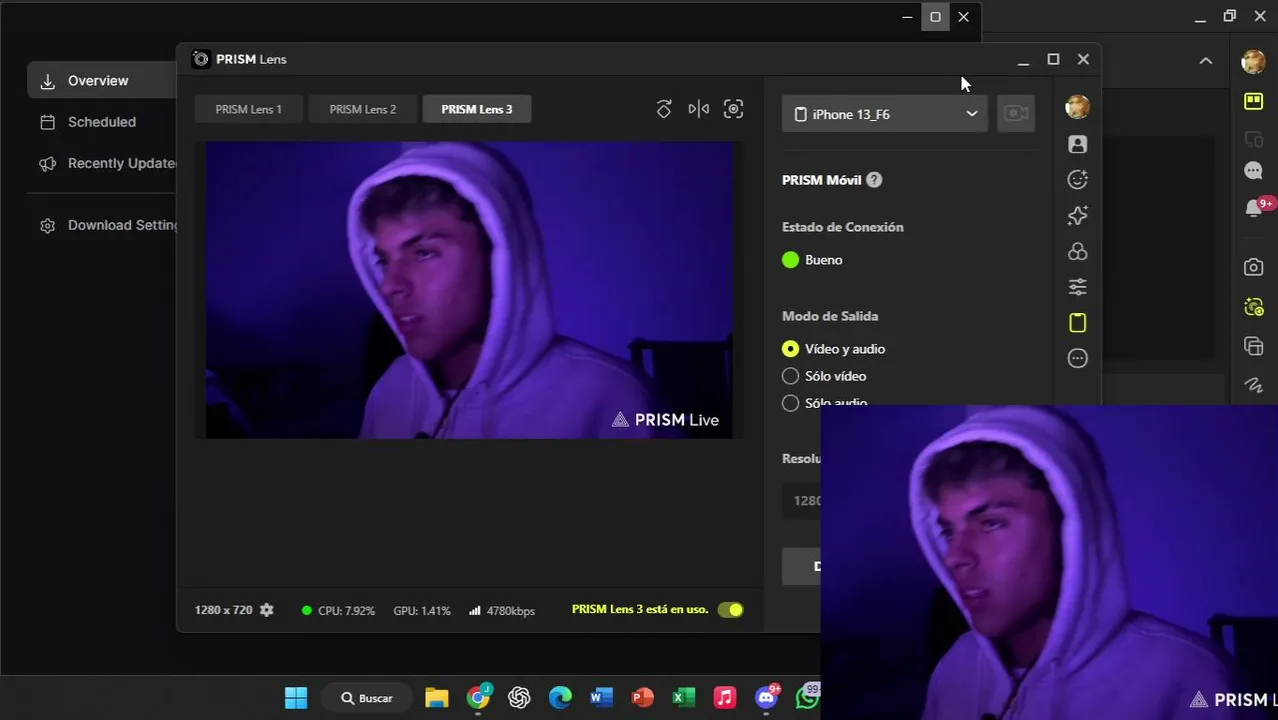
Task: Collapse panel with chevron in right background window
Action: (1206, 61)
